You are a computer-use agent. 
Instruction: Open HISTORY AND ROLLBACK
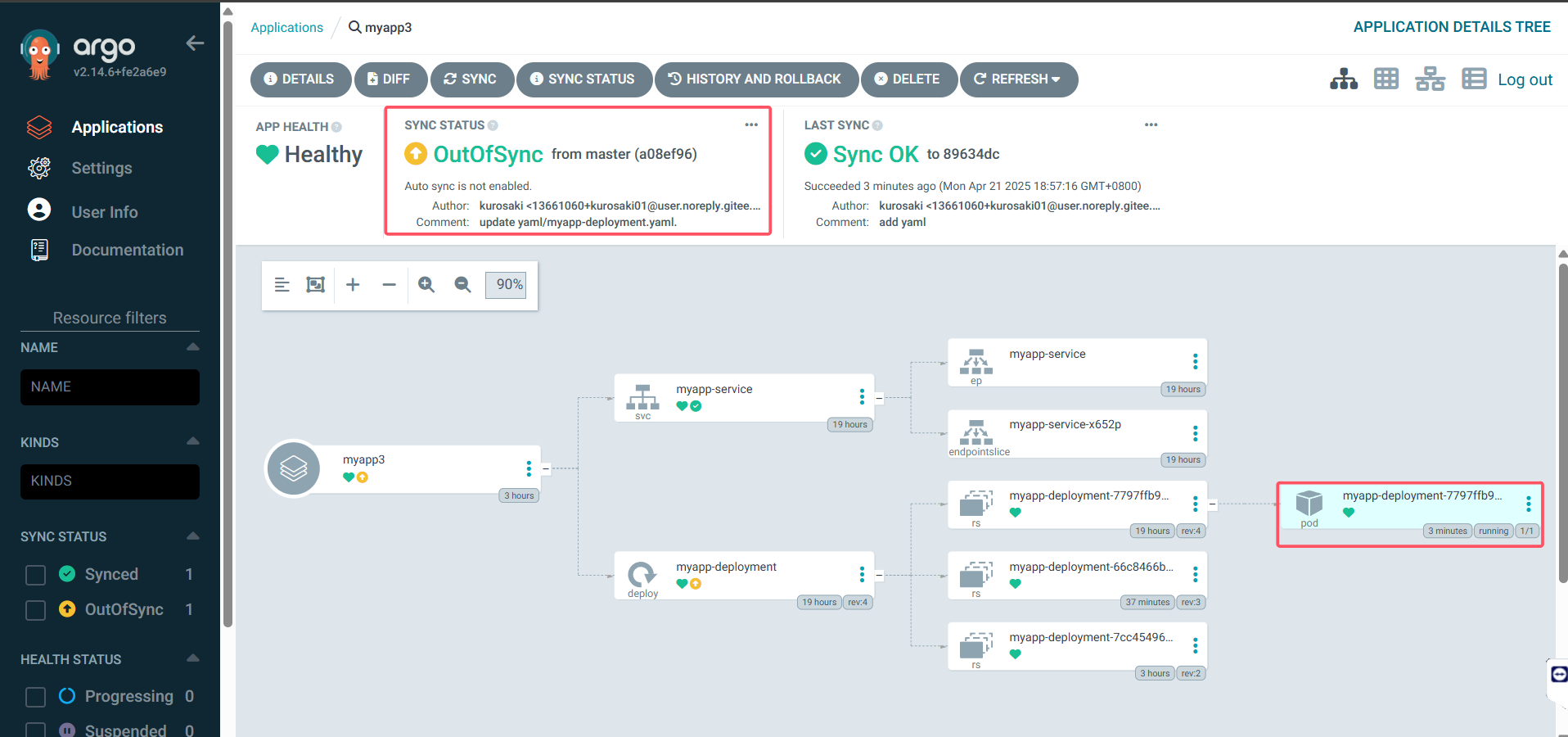point(756,79)
